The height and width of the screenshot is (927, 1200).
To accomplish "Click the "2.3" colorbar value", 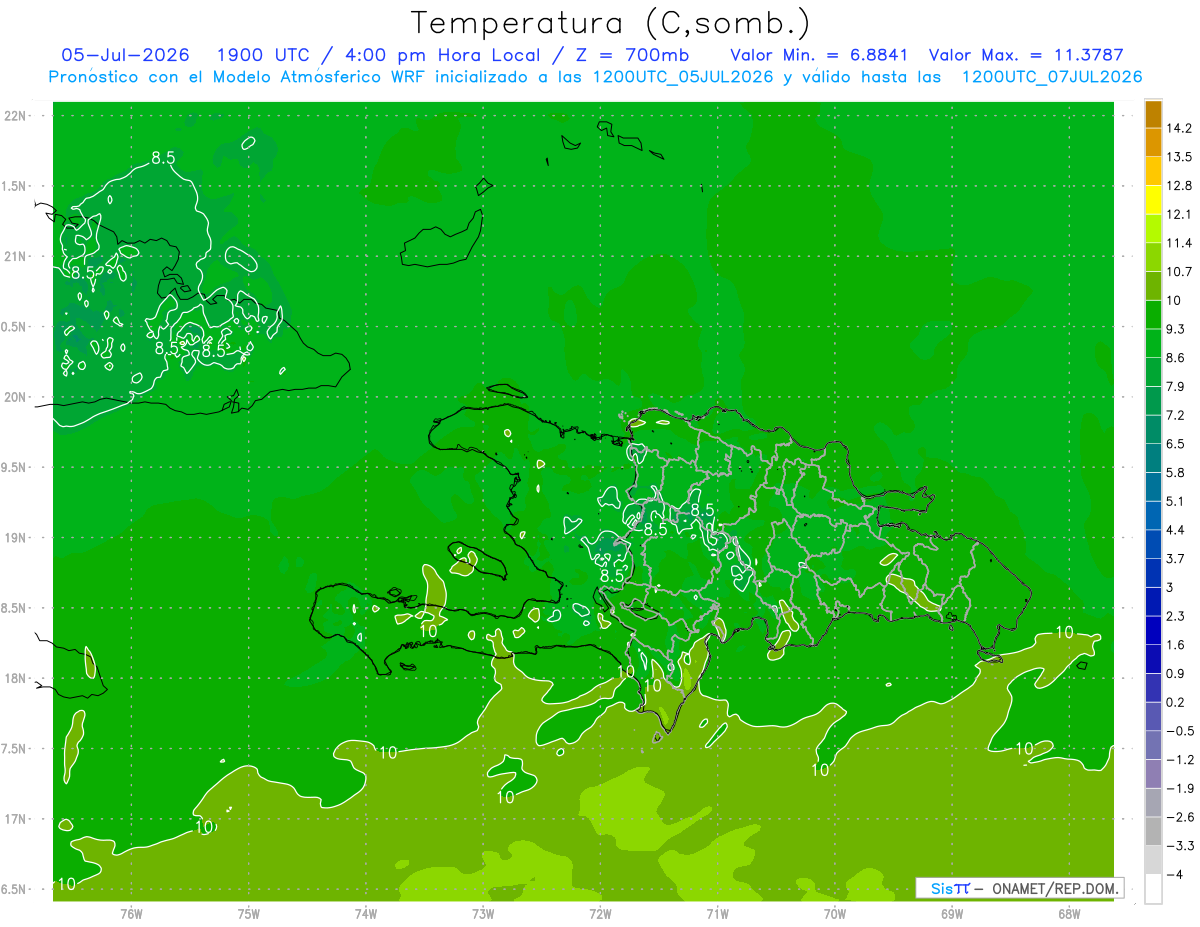I will coord(1176,616).
